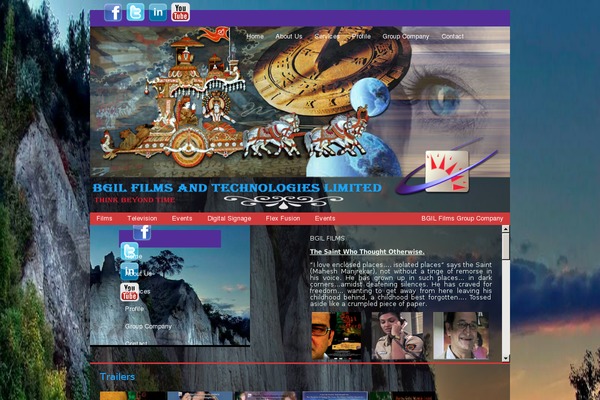Viewport: 600px width, 400px height.
Task: Click the Profile link in left panel
Action: tap(134, 309)
